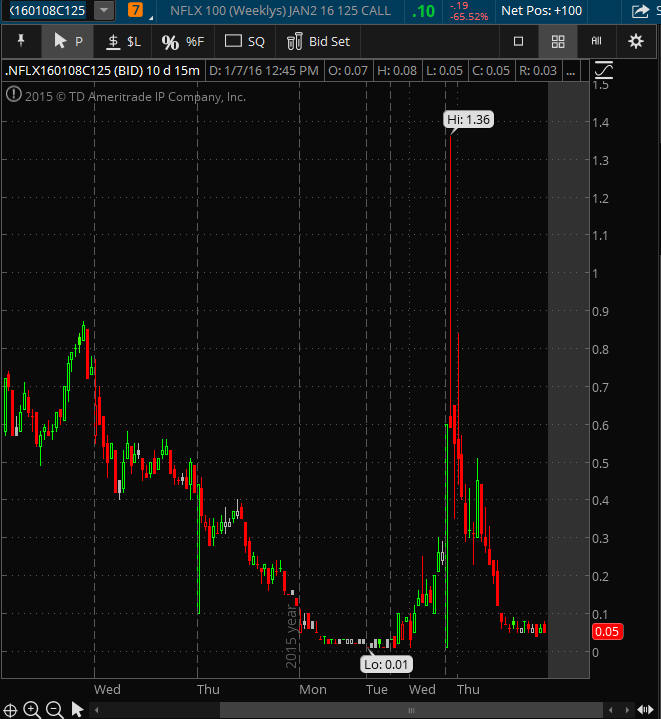Click the scrollbar small left arrow near right
Screen dimensions: 661x719
coord(610,710)
